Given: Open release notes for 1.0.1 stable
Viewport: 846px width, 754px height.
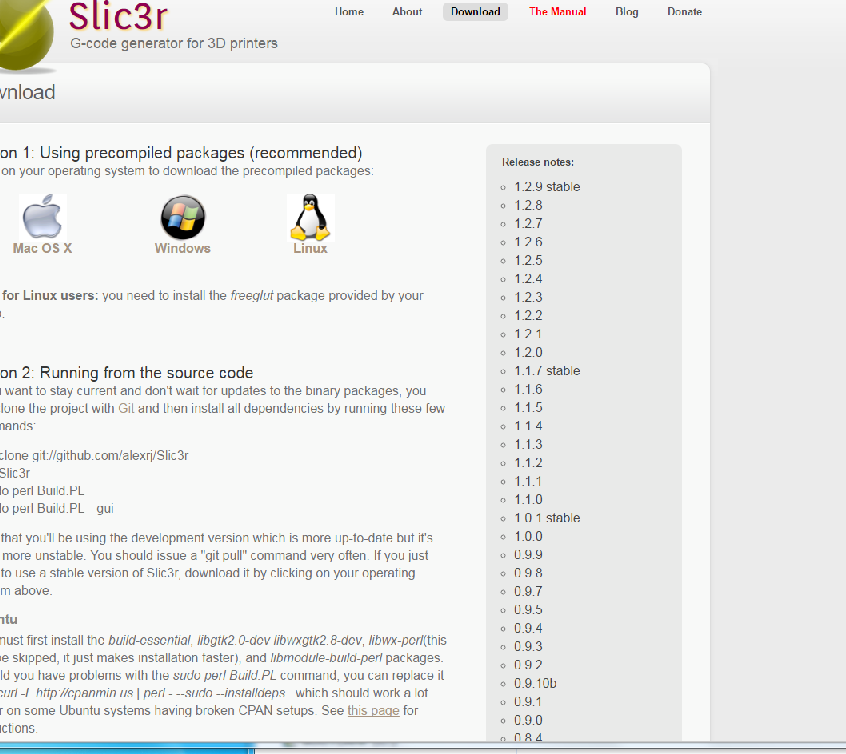Looking at the screenshot, I should pyautogui.click(x=547, y=518).
